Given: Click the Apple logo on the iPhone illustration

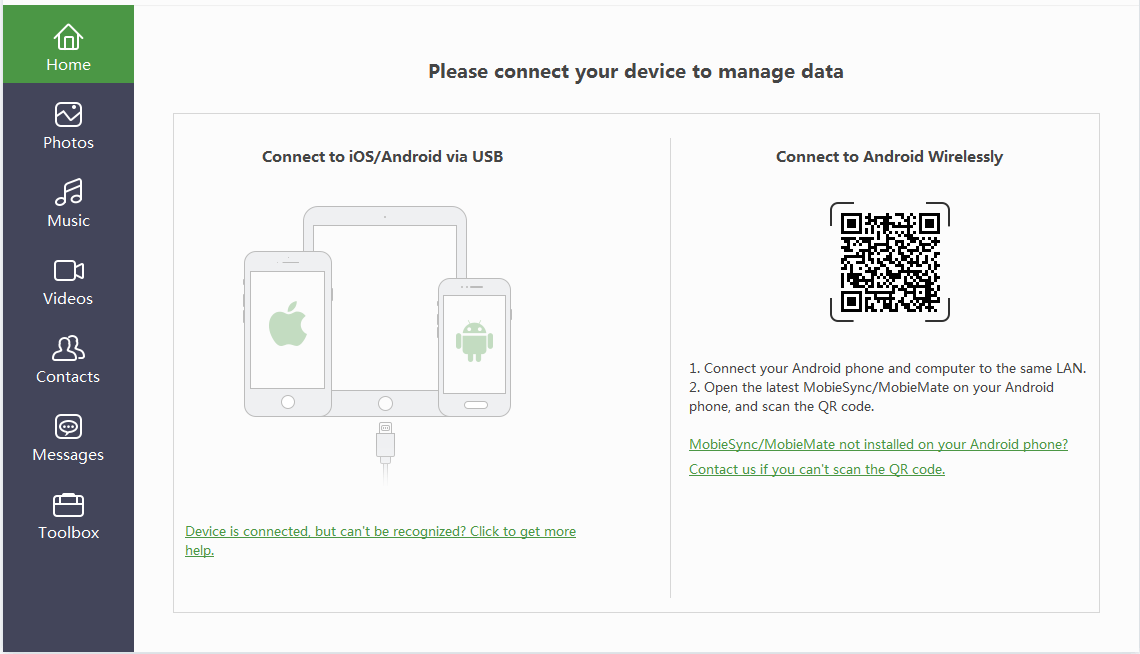Looking at the screenshot, I should 288,323.
